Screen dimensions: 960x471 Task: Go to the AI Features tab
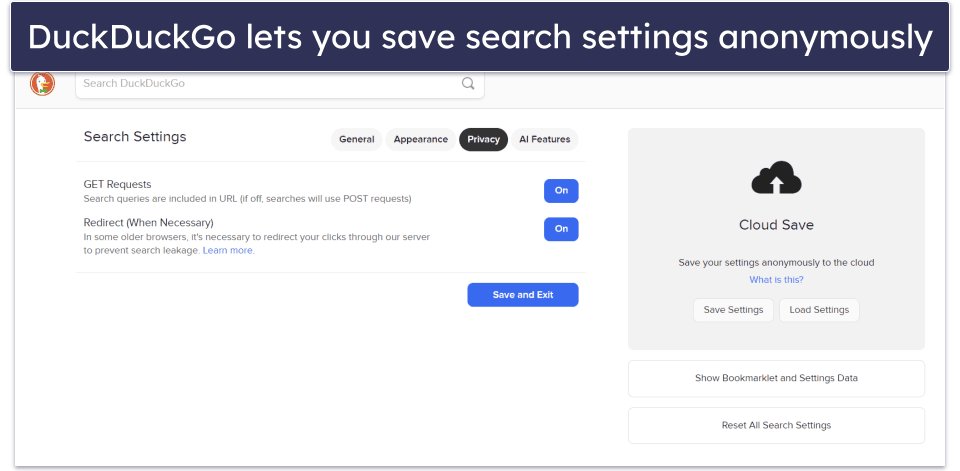click(544, 139)
